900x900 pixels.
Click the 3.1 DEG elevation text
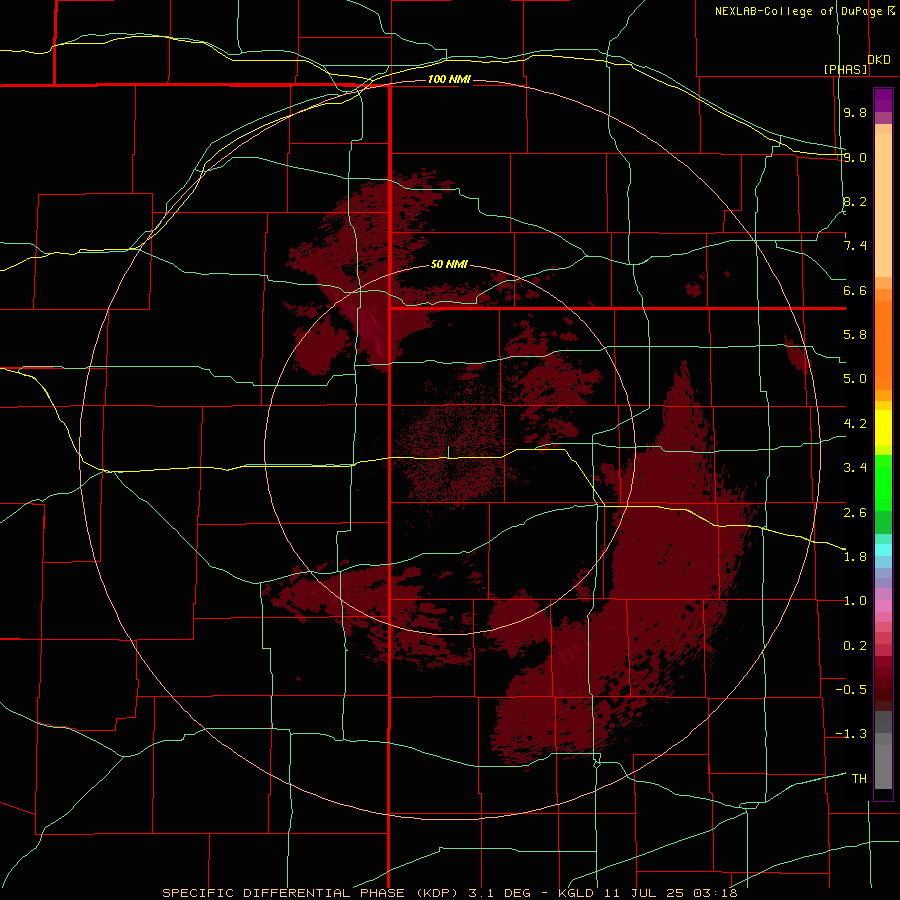point(501,893)
